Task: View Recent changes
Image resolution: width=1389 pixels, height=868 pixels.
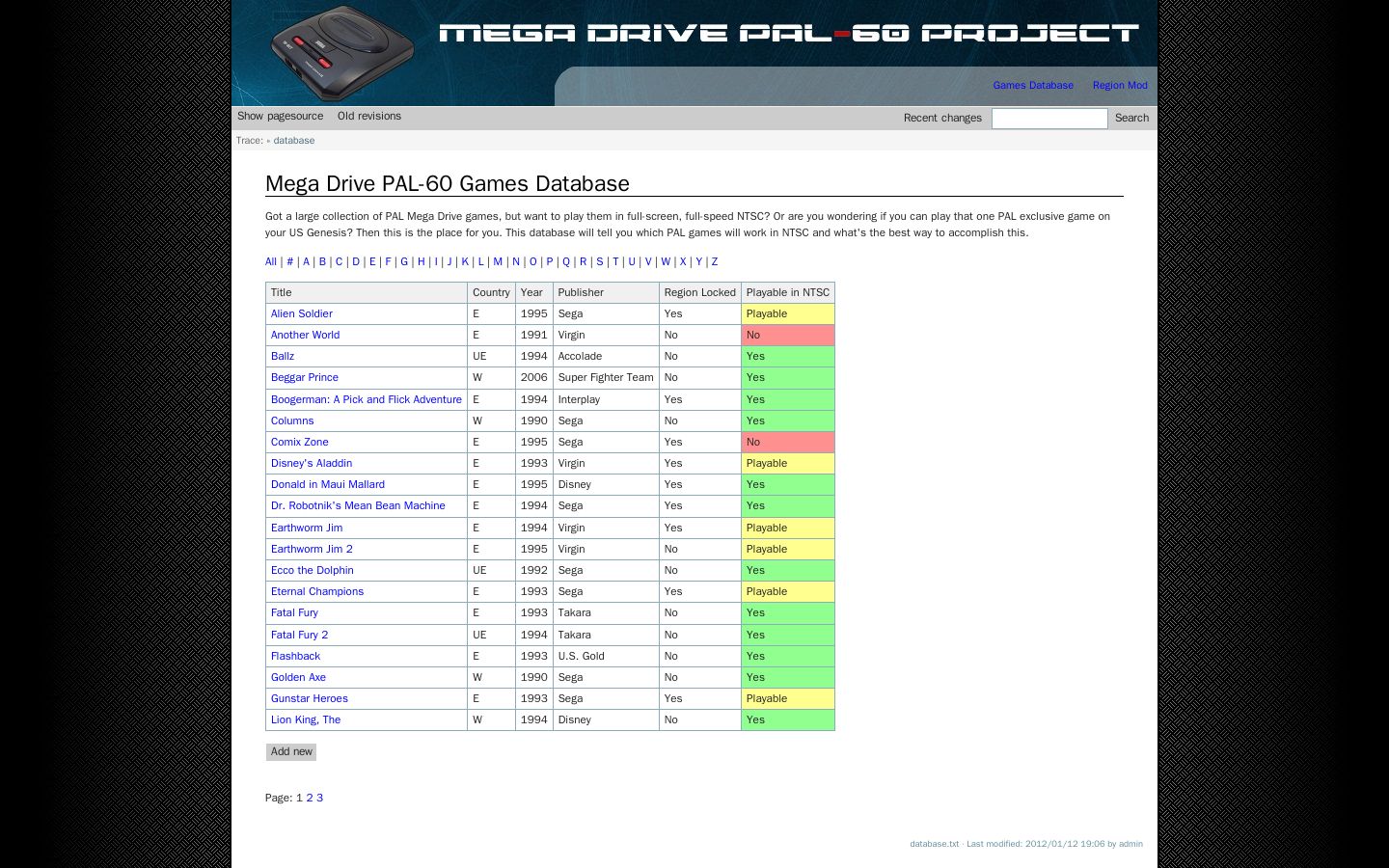Action: tap(942, 118)
